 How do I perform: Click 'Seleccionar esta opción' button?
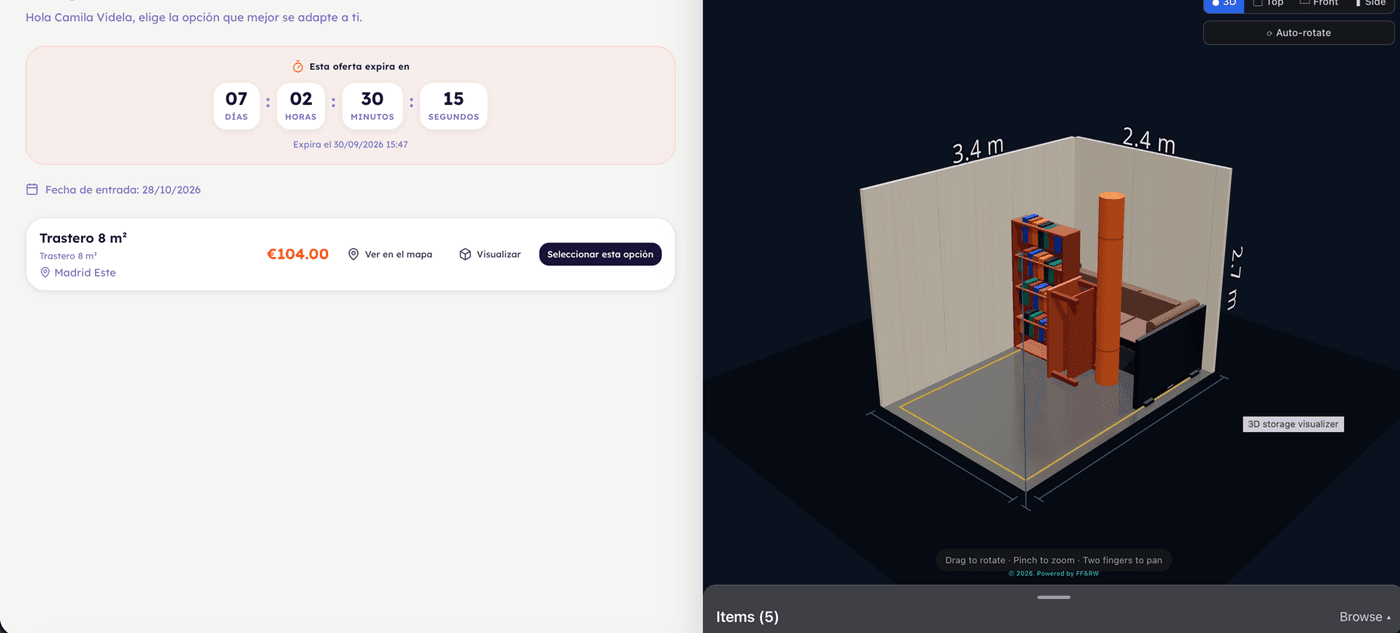coord(600,254)
